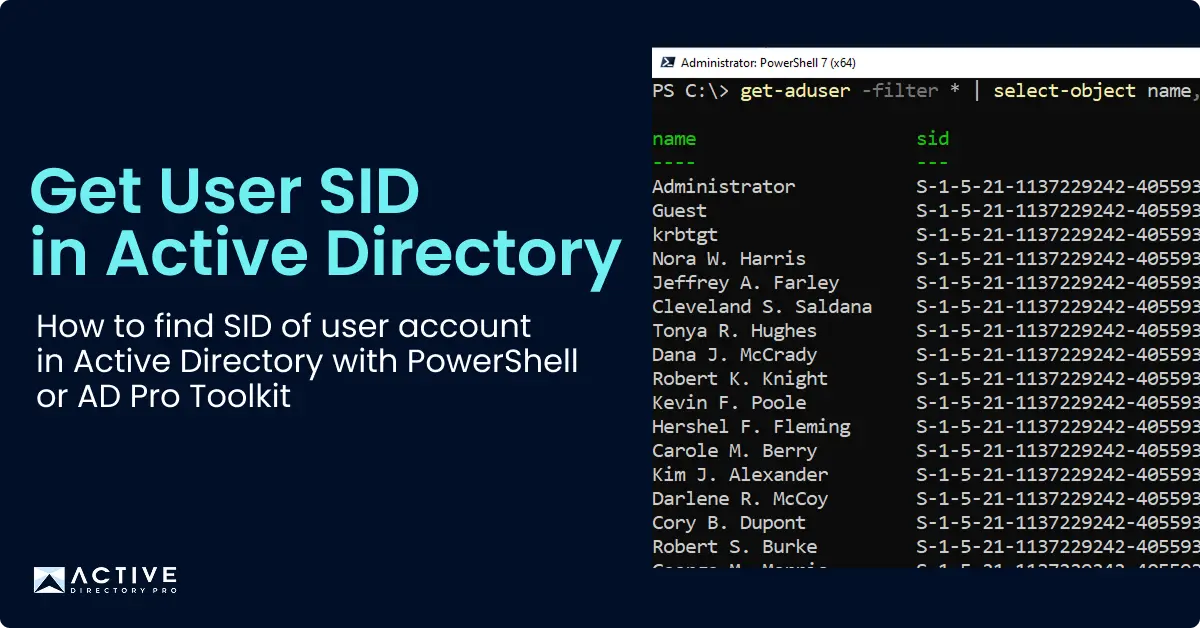Click the 'Get User SID' heading

[225, 191]
